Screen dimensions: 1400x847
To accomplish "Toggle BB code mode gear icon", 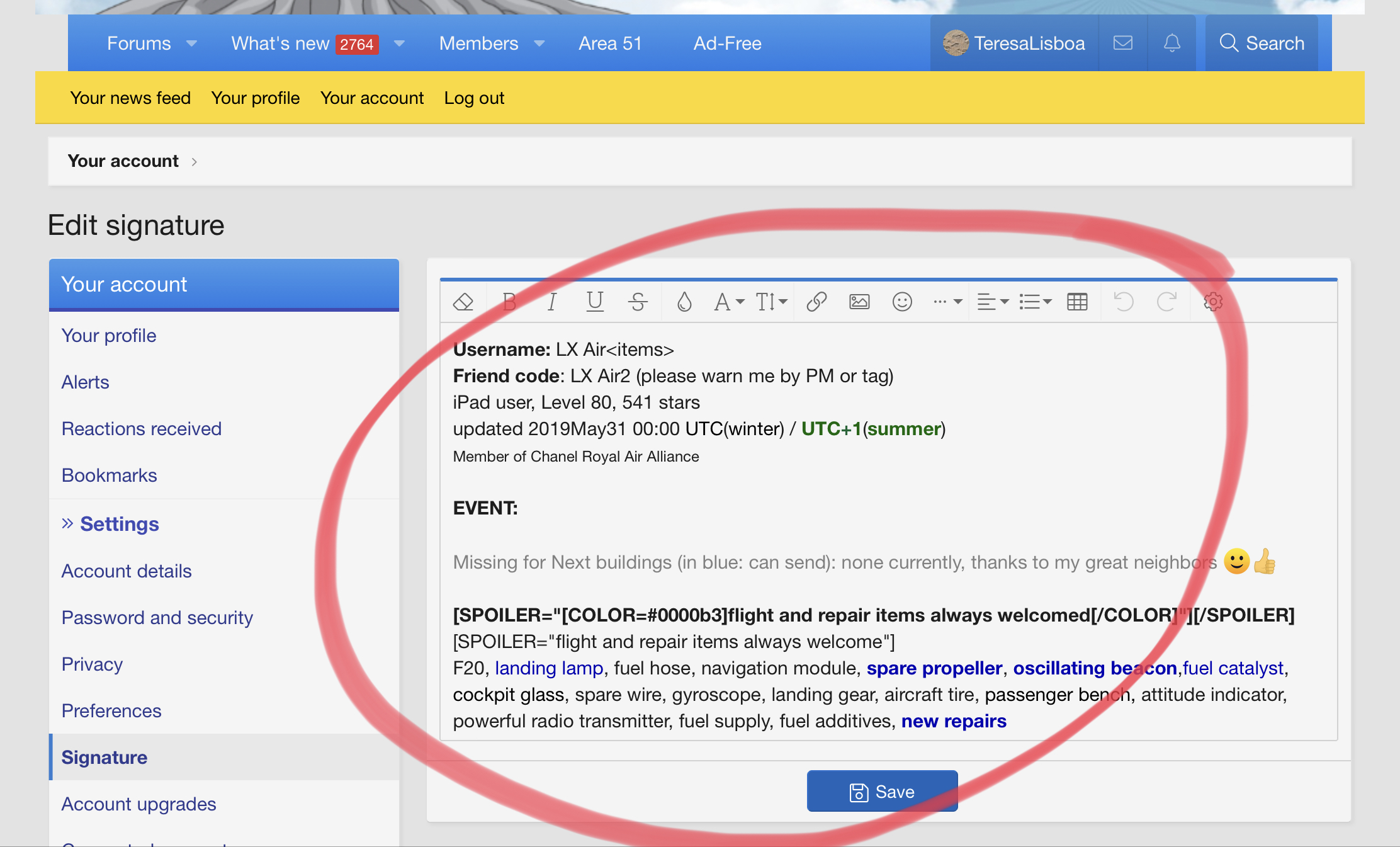I will click(x=1213, y=302).
